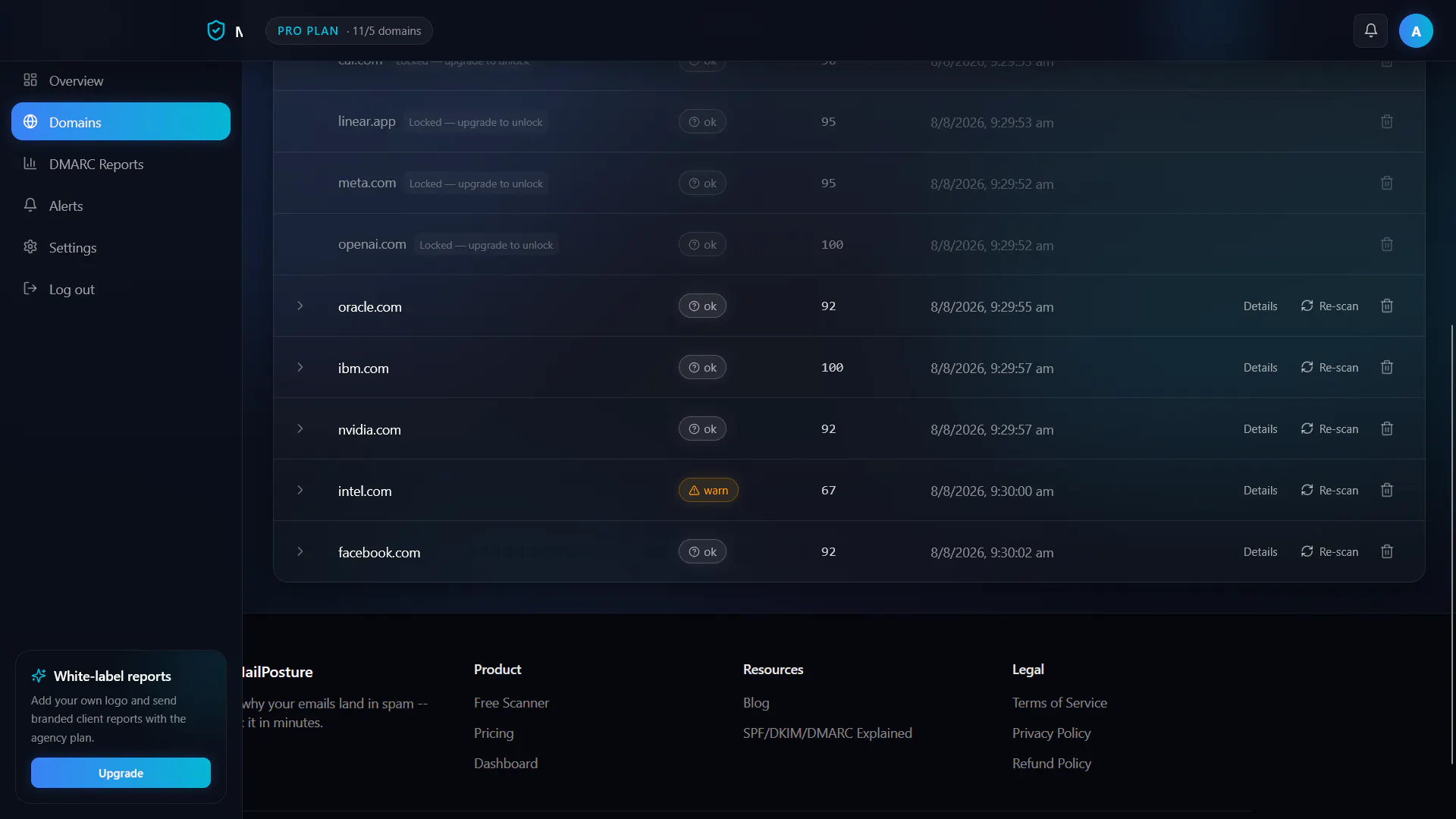
Task: Select Domains in the sidebar
Action: pos(121,121)
